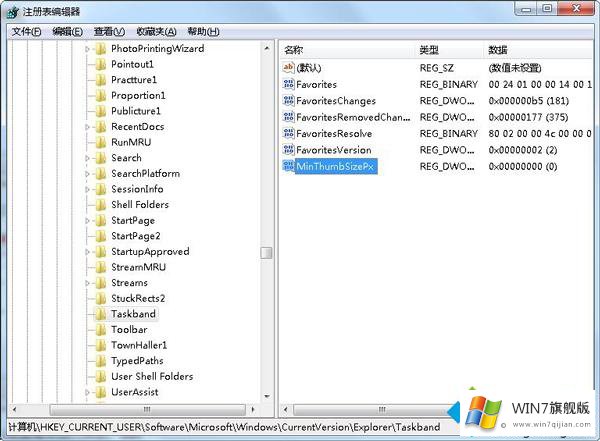This screenshot has height=441, width=600.
Task: Expand the Streams key
Action: click(87, 283)
